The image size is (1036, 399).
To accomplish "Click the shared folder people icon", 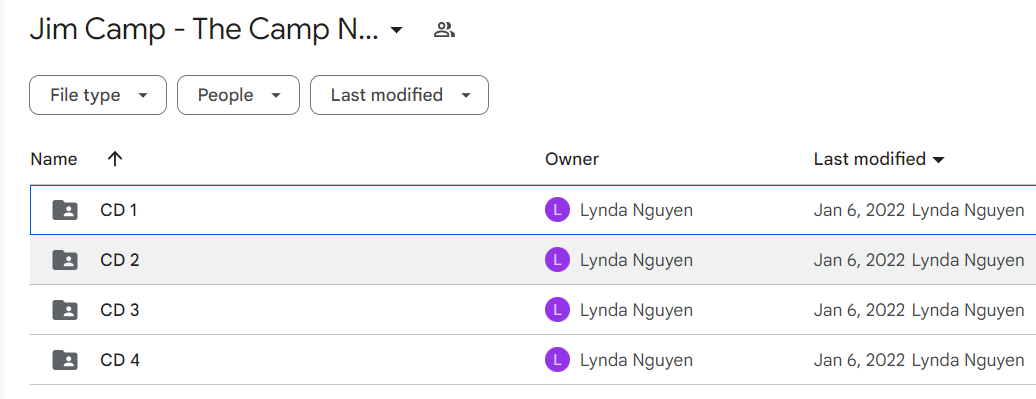I will (444, 30).
